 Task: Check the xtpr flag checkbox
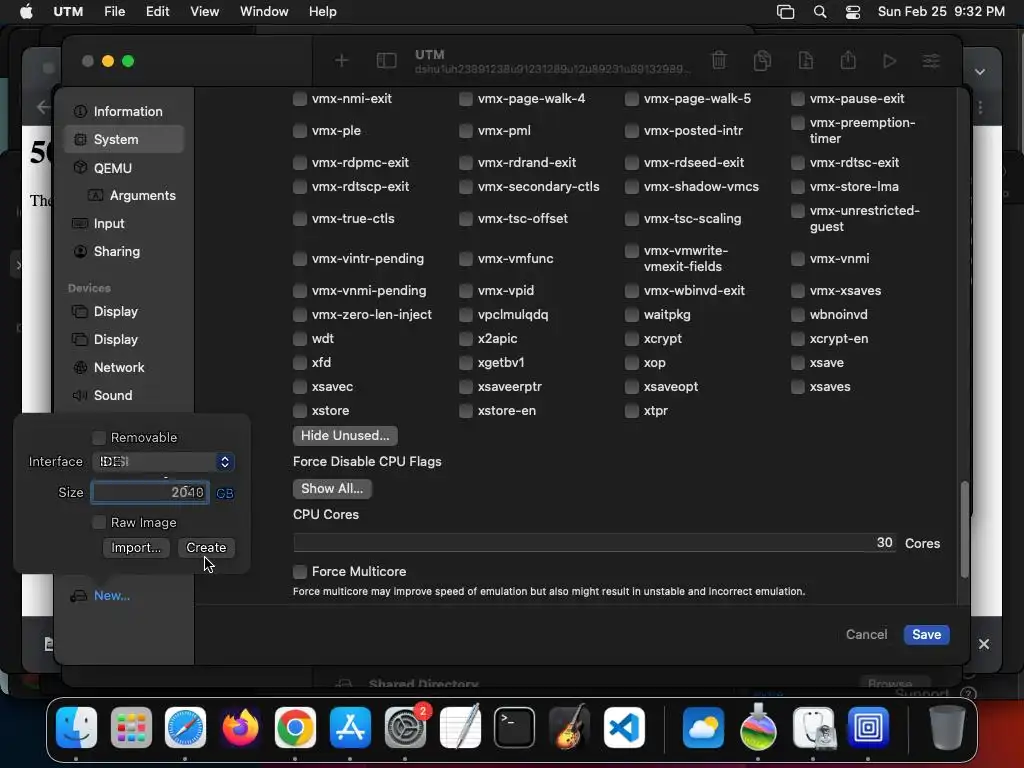click(632, 411)
